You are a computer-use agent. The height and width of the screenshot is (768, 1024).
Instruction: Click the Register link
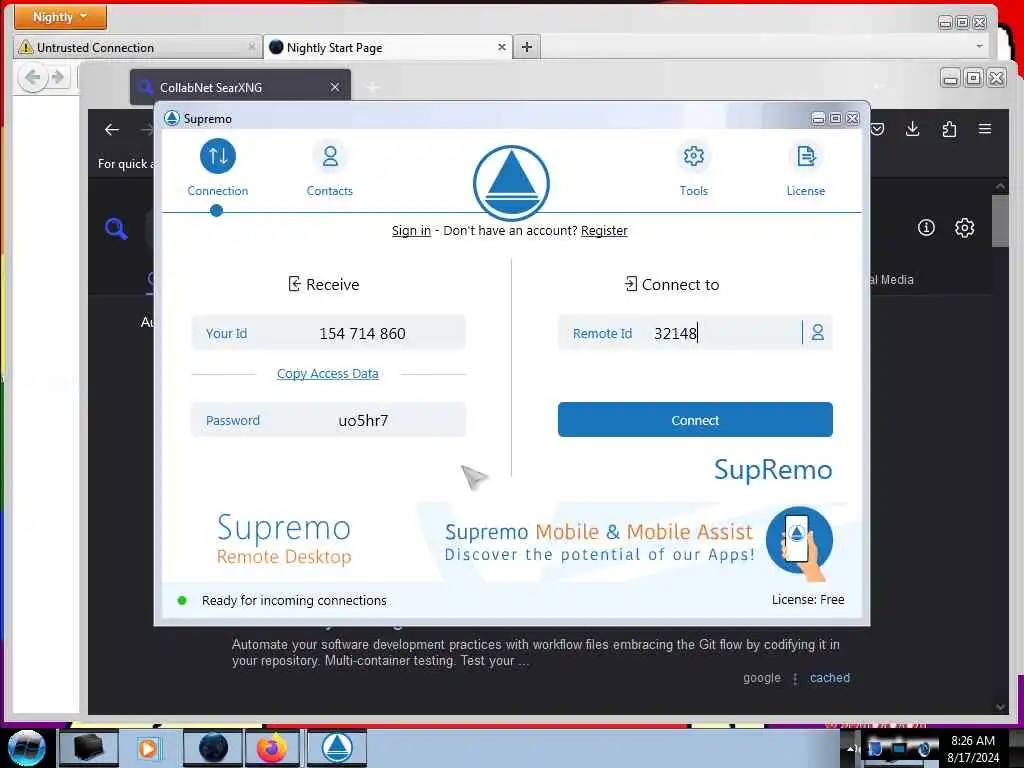pos(604,231)
